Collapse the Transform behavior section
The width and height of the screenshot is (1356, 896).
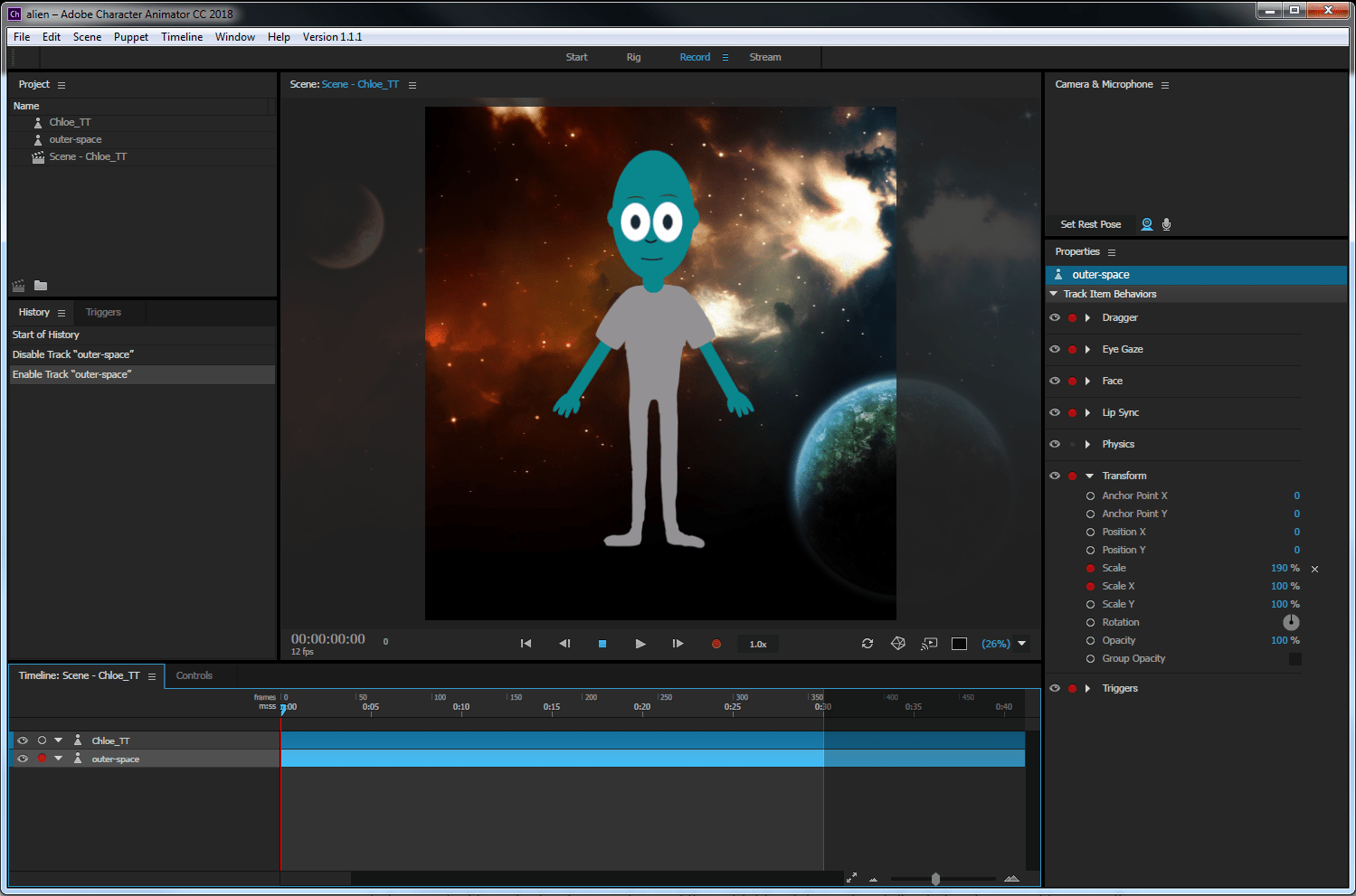coord(1090,476)
